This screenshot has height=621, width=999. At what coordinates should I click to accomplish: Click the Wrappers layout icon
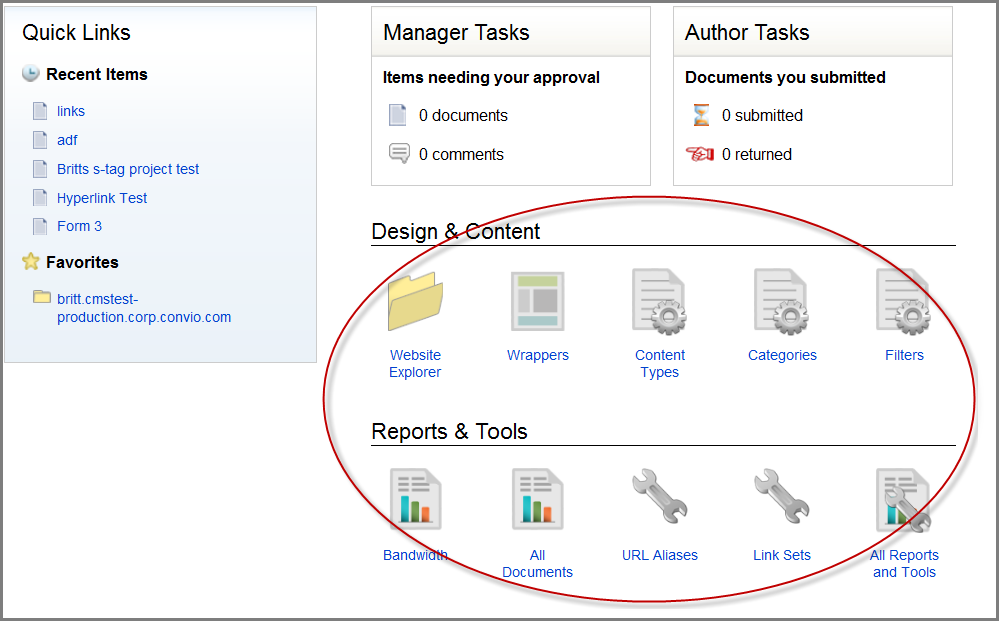tap(538, 301)
